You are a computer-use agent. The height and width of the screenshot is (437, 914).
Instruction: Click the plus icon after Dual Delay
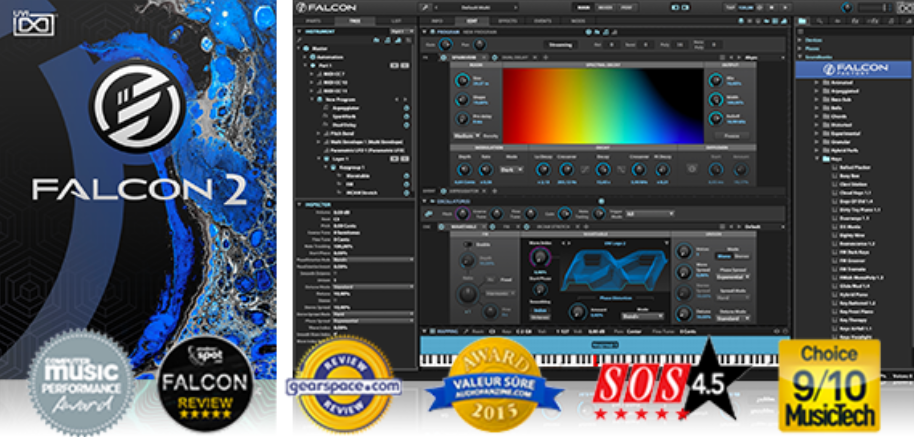(545, 58)
